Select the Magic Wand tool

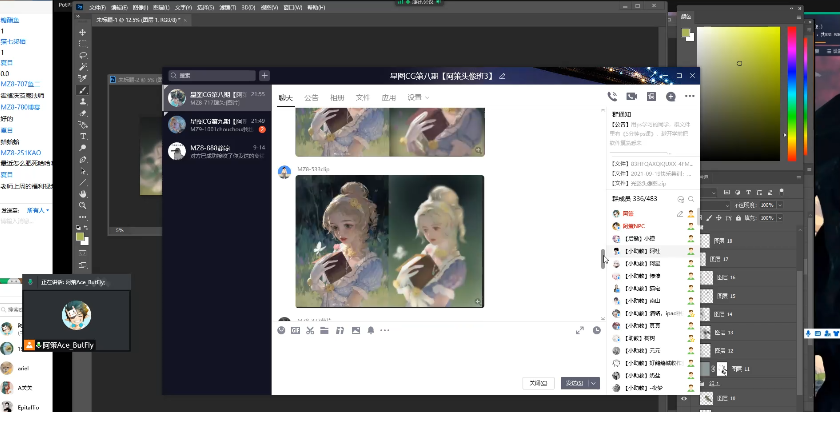(x=82, y=67)
